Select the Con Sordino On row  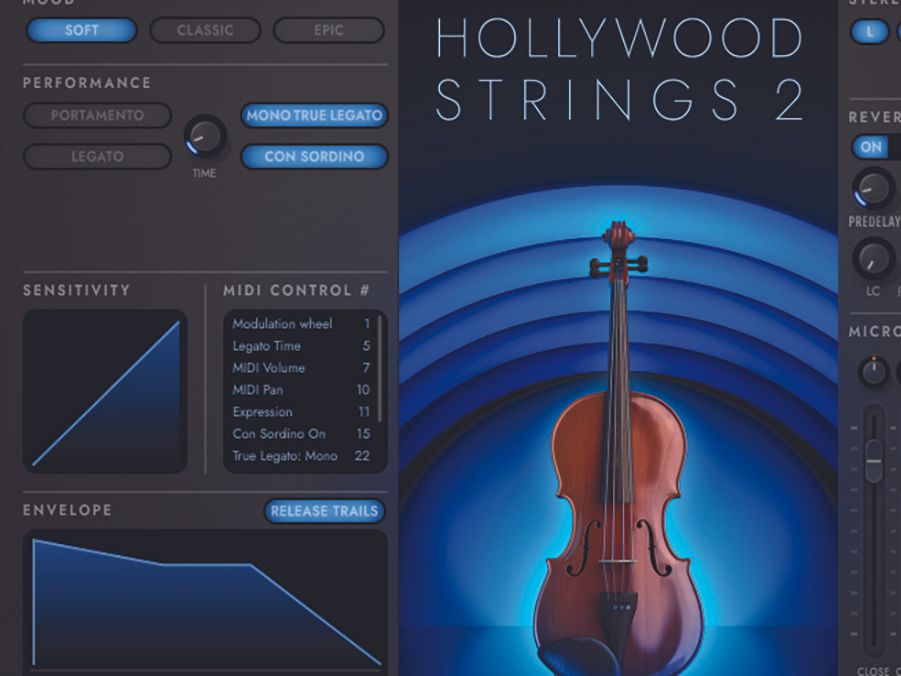tap(301, 433)
